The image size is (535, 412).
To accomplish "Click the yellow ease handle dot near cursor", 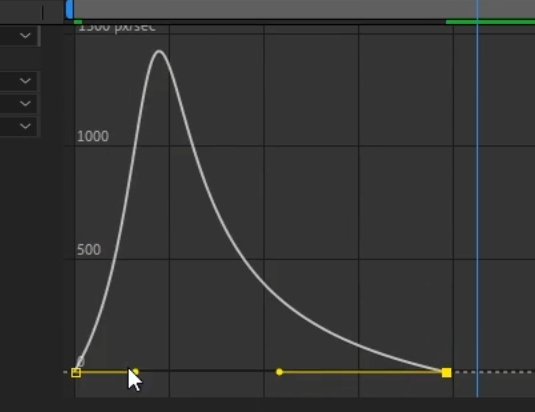I will 135,371.
